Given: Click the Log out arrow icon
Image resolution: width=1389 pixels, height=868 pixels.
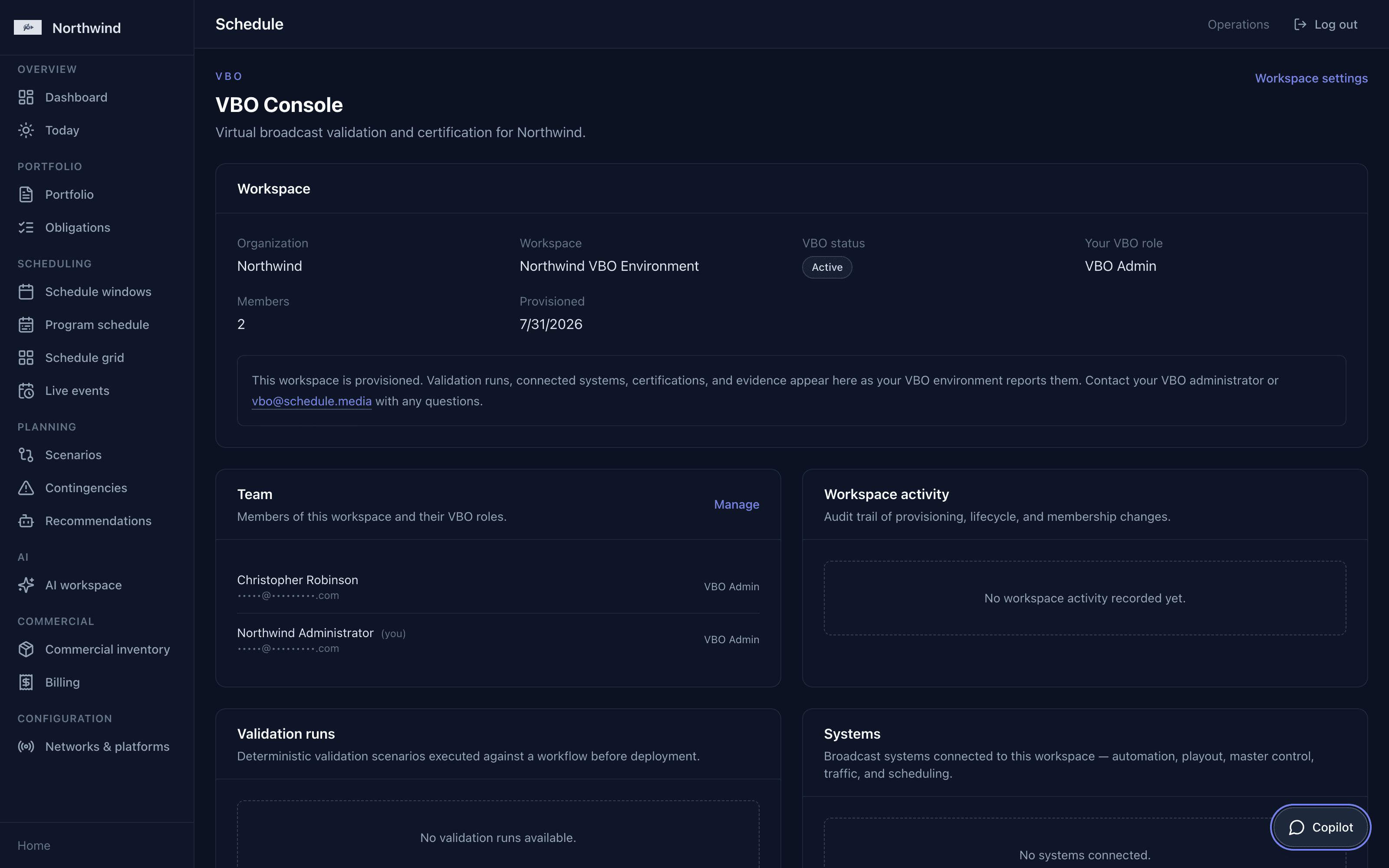Looking at the screenshot, I should pyautogui.click(x=1300, y=24).
